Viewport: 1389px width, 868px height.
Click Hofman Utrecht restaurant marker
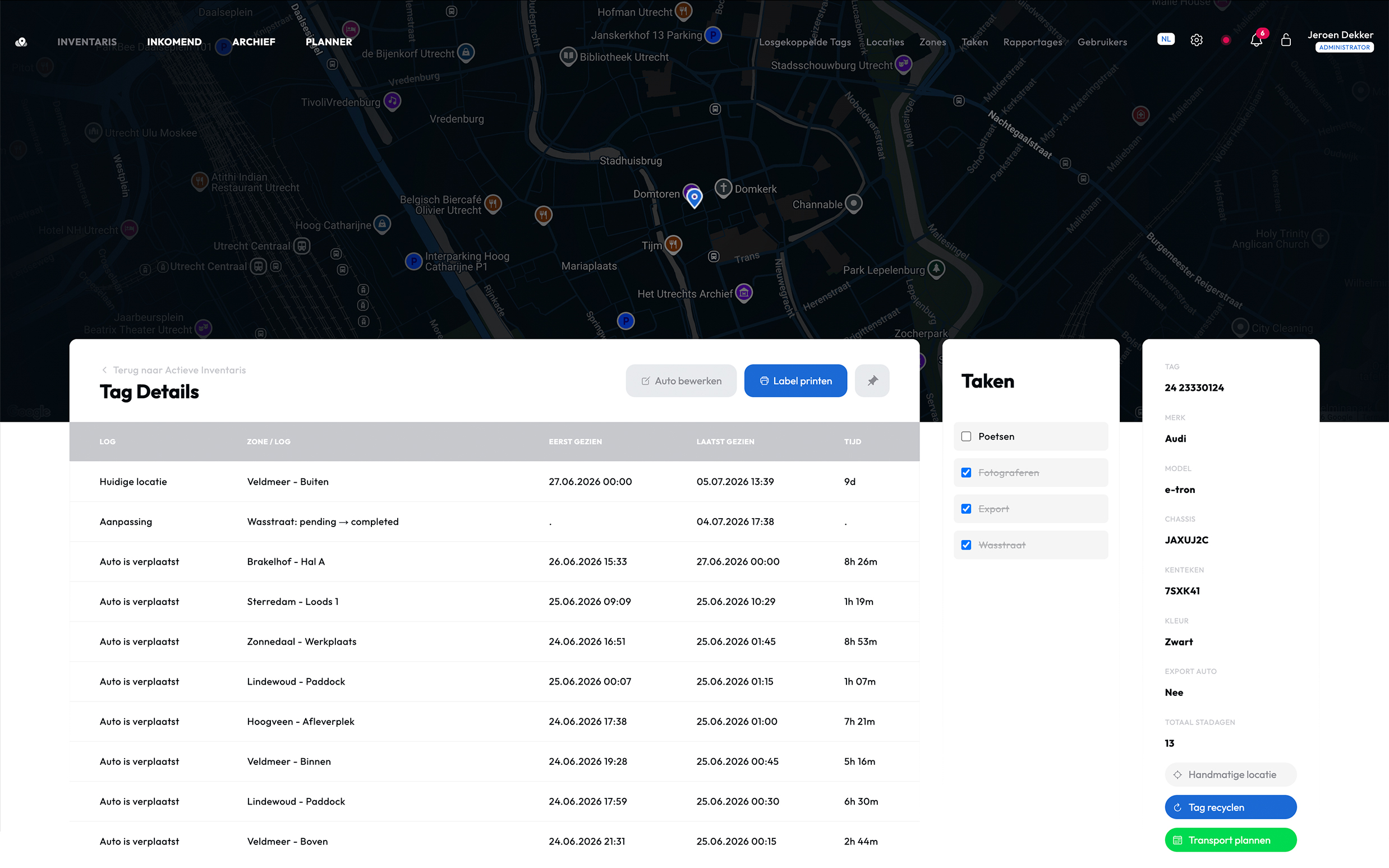point(683,10)
